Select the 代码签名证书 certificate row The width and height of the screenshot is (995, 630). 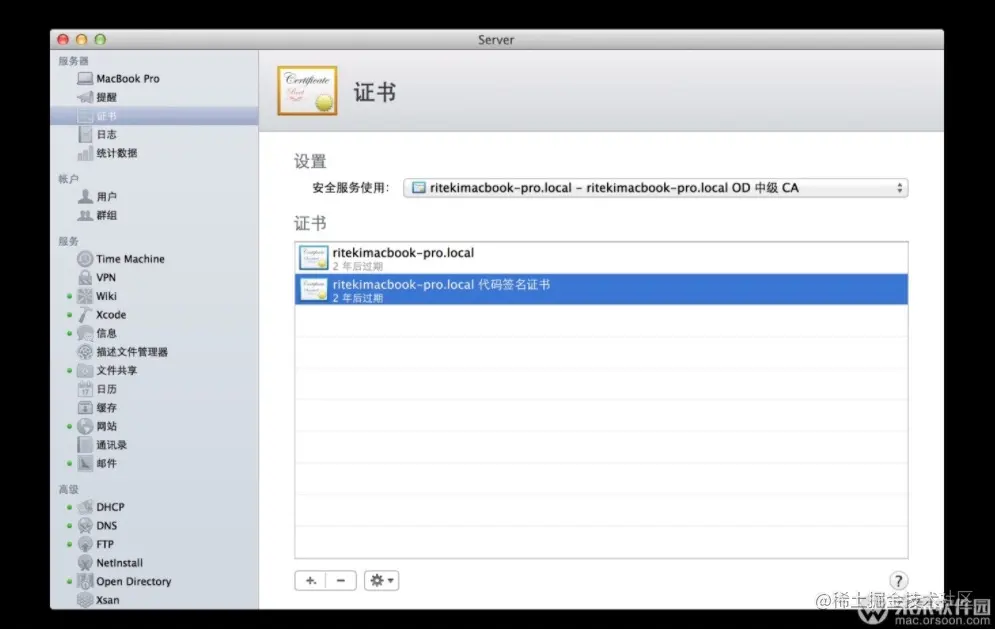[x=601, y=289]
